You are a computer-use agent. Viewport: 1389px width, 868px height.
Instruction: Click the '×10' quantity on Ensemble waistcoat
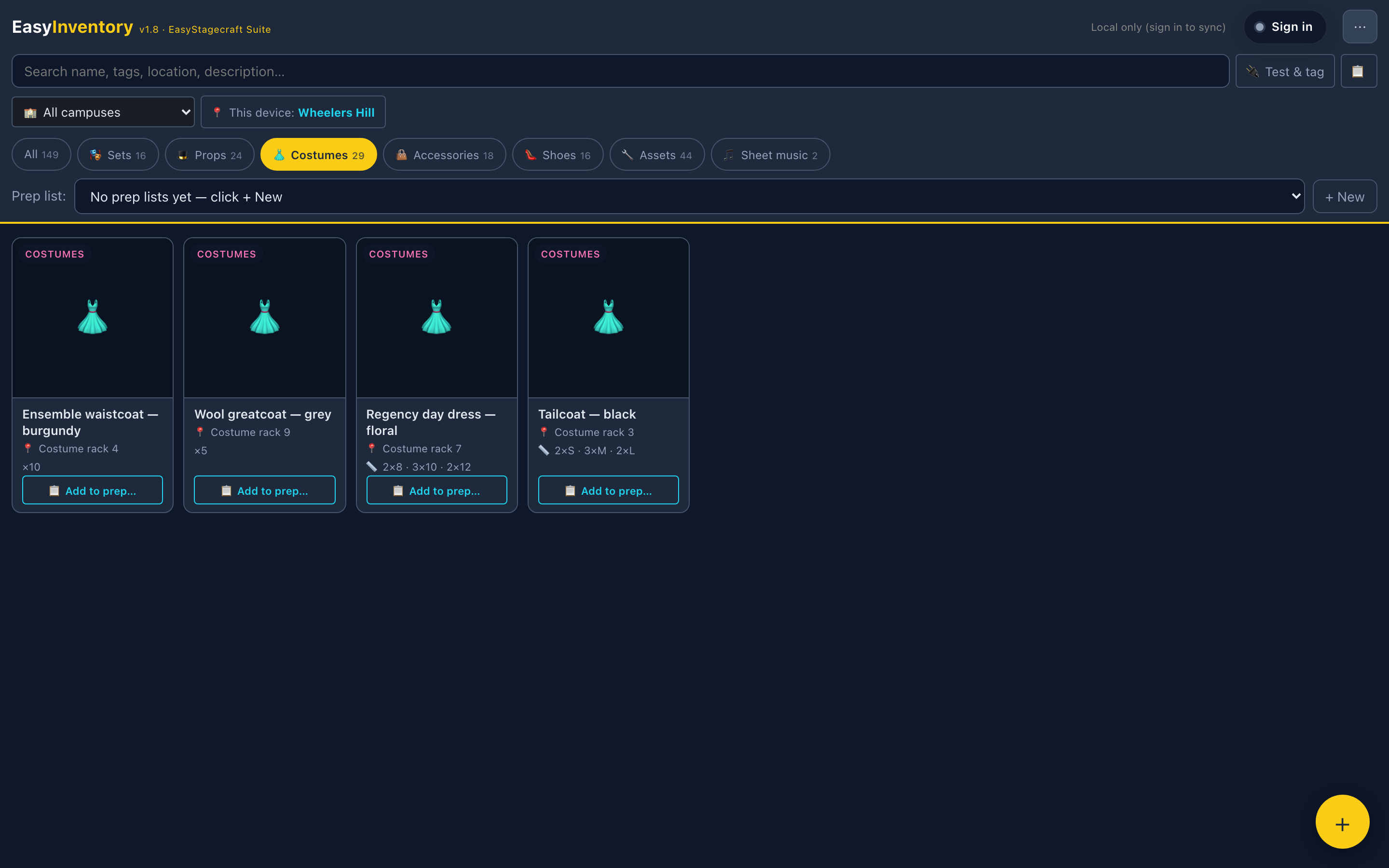pyautogui.click(x=31, y=467)
